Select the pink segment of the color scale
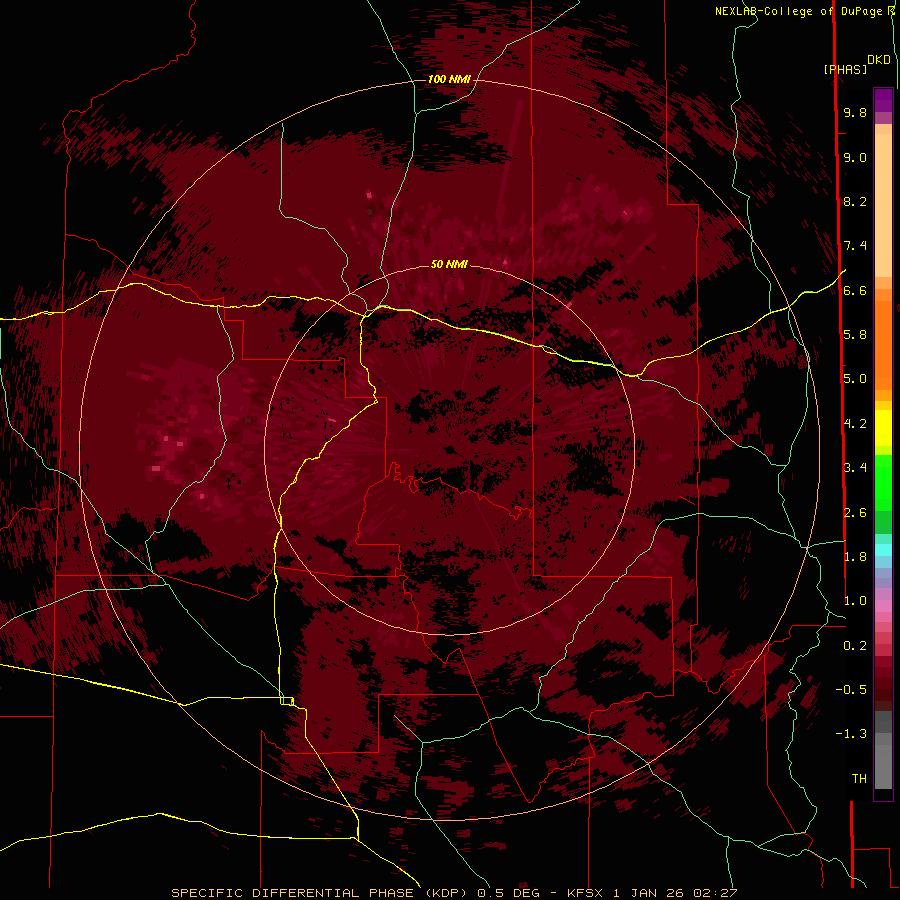Image resolution: width=900 pixels, height=900 pixels. [x=883, y=606]
